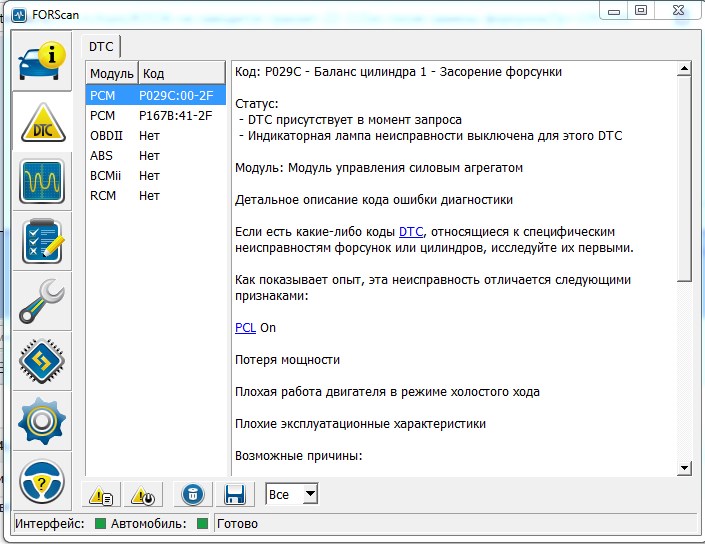
Task: Select the RCM module row
Action: (x=156, y=196)
